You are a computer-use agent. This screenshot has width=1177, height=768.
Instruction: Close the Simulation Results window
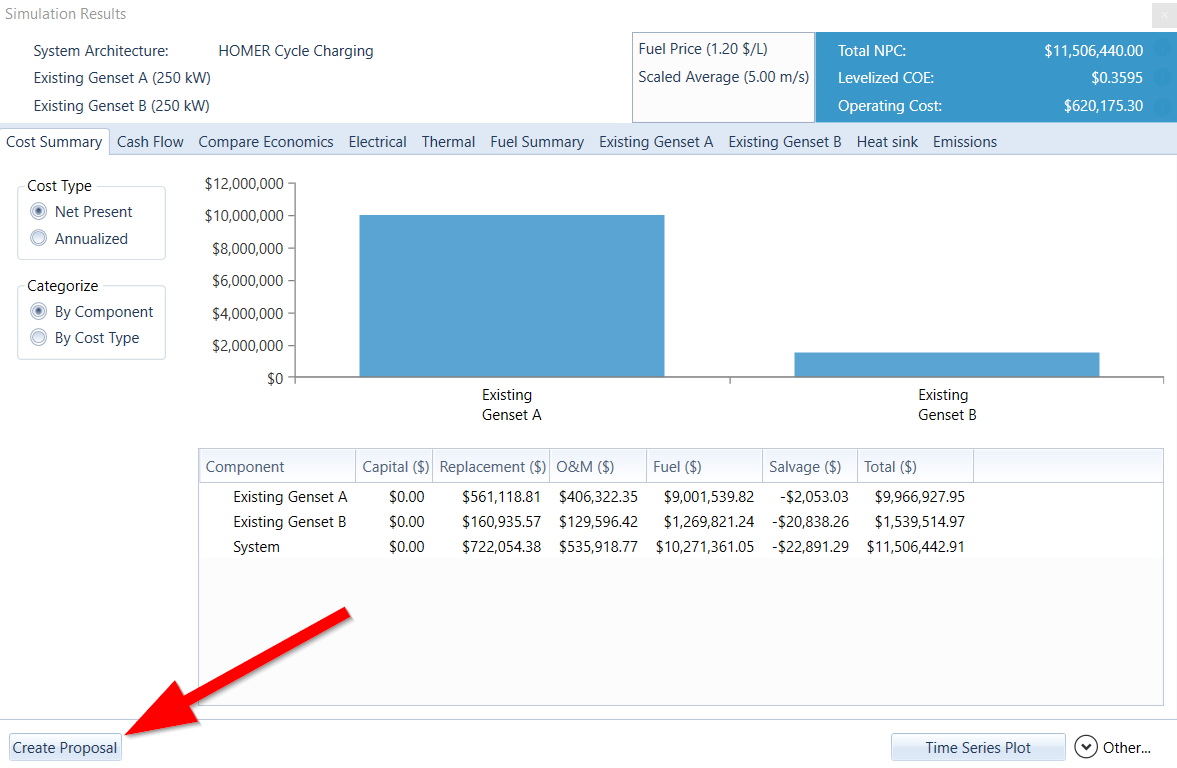pyautogui.click(x=1164, y=16)
